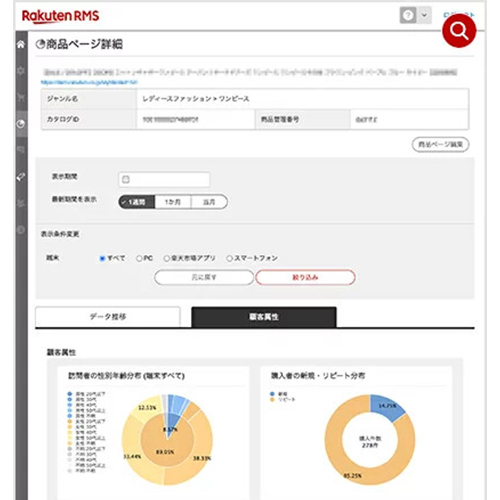Select the 1か月 period toggle
The height and width of the screenshot is (500, 500).
pyautogui.click(x=173, y=202)
